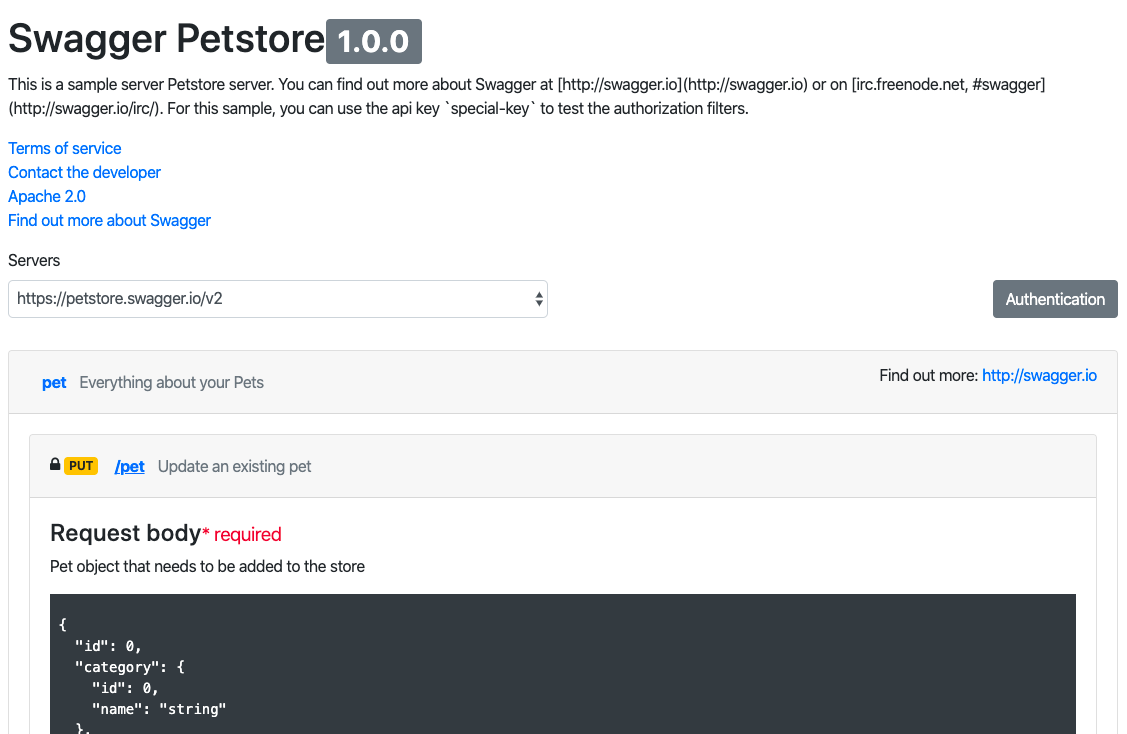
Task: Click the Update an existing pet summary
Action: [234, 467]
